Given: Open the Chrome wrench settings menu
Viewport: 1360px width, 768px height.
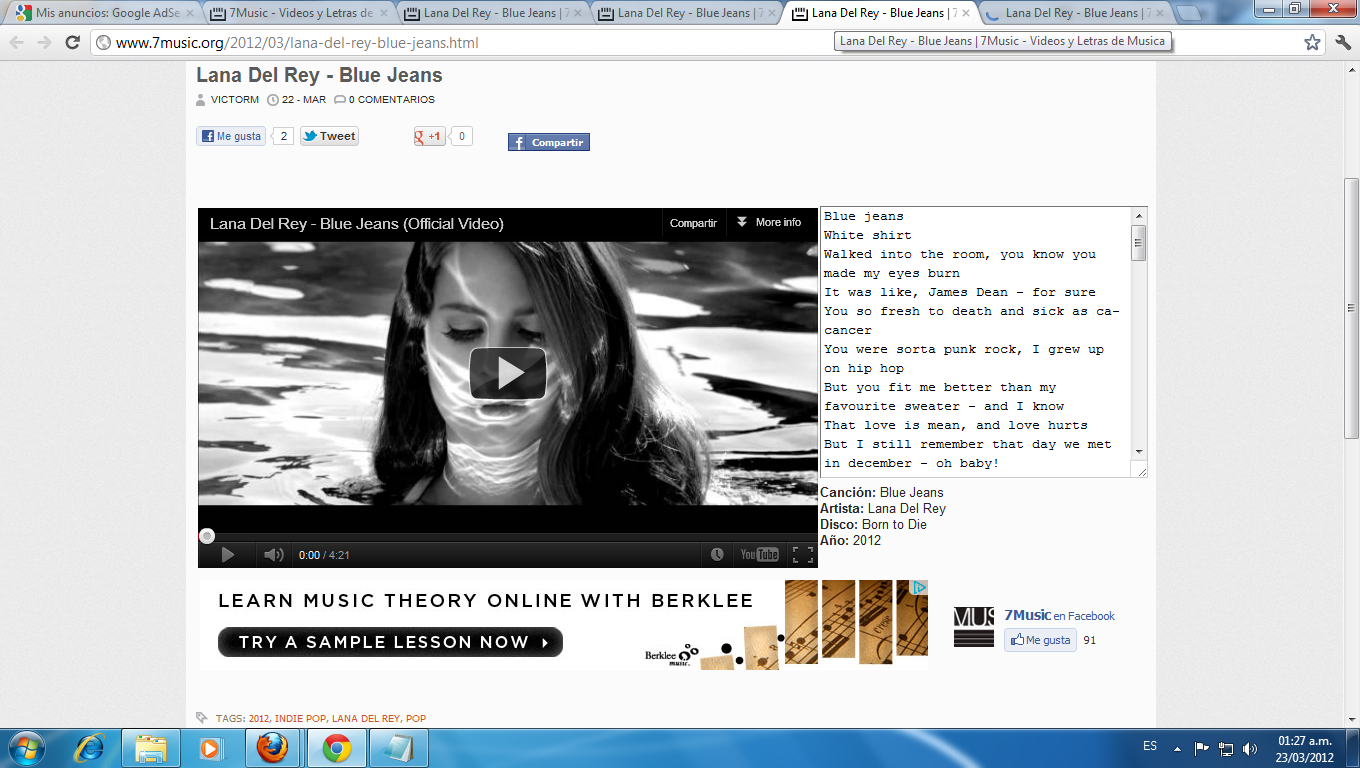Looking at the screenshot, I should coord(1343,42).
